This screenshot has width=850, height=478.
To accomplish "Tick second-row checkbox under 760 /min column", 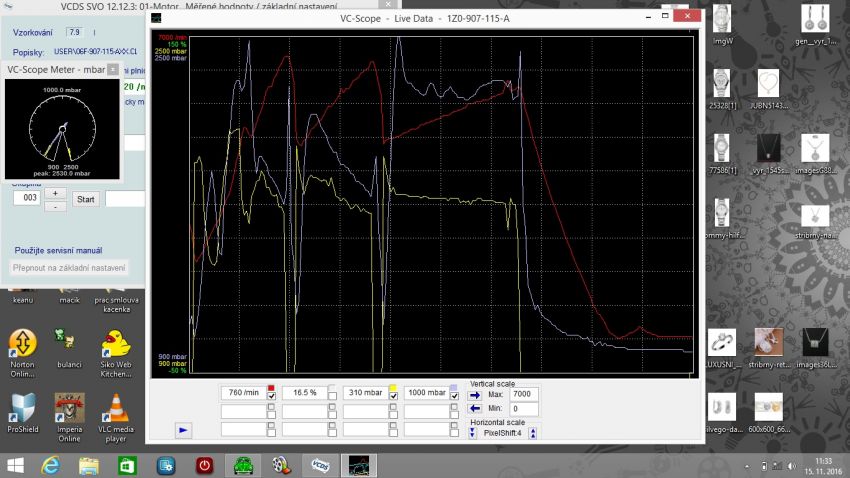I will click(x=271, y=415).
